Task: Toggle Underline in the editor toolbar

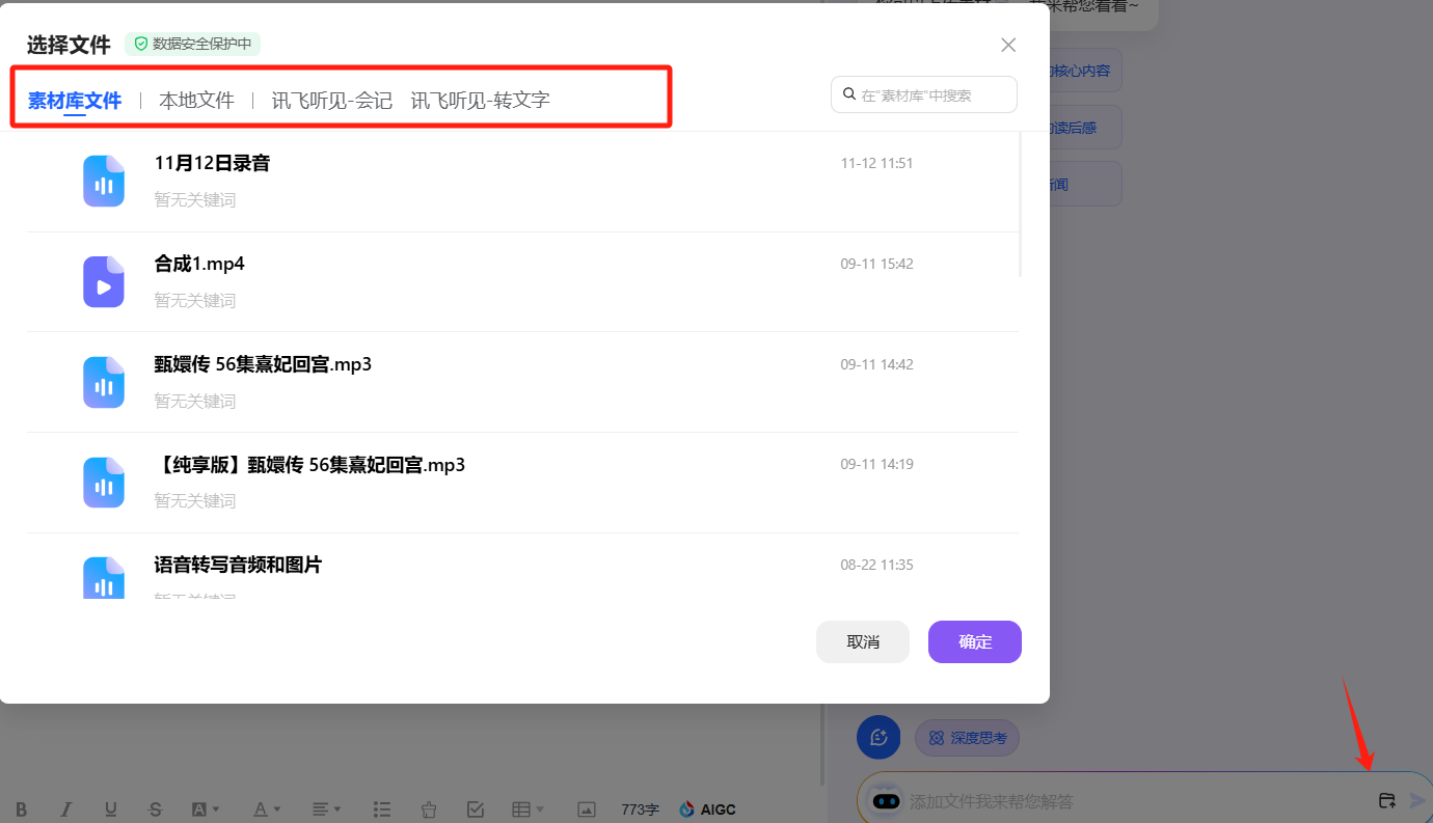Action: coord(111,809)
